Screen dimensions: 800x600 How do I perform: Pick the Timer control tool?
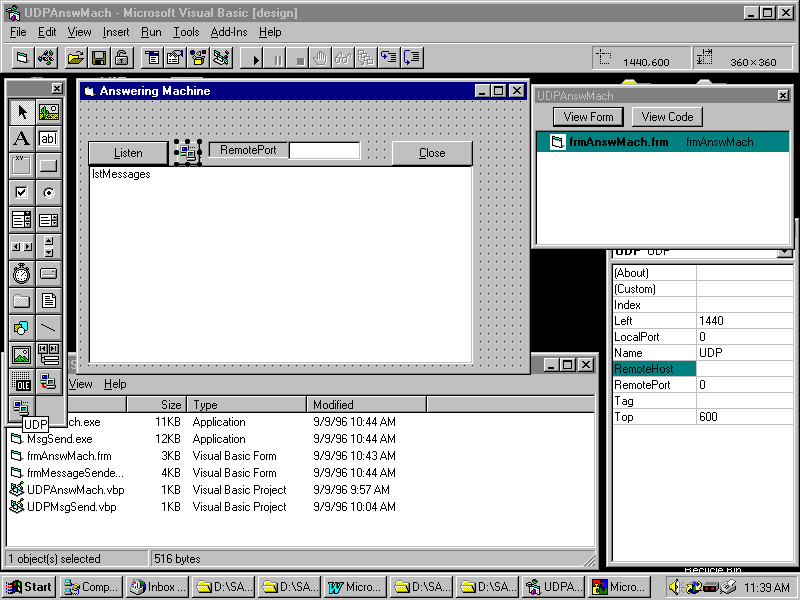(x=21, y=274)
